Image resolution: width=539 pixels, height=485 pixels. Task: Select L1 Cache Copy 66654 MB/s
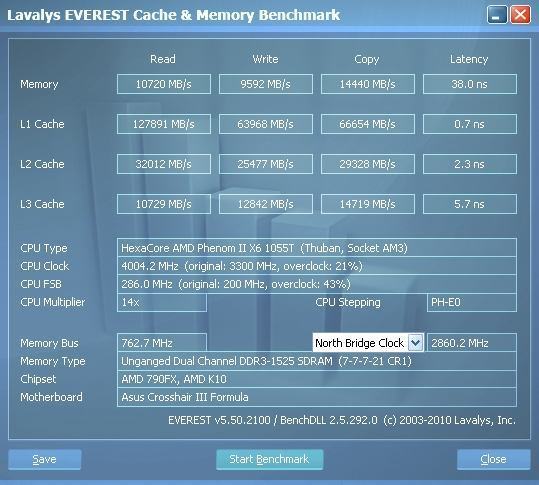(368, 124)
